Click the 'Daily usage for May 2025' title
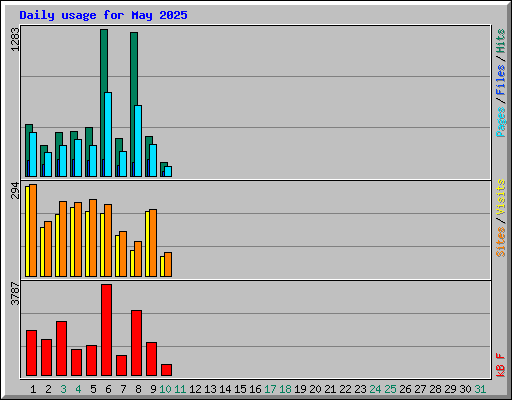The height and width of the screenshot is (400, 512). tap(103, 16)
